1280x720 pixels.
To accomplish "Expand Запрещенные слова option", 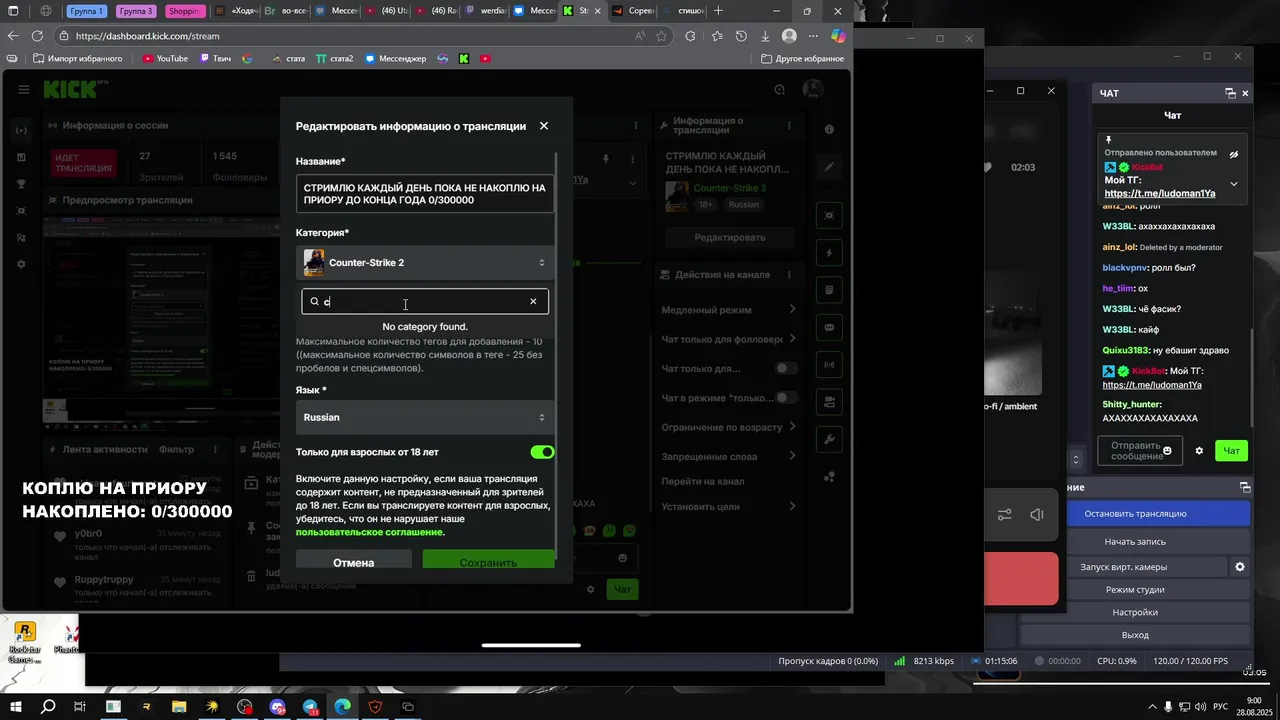I will pyautogui.click(x=728, y=457).
